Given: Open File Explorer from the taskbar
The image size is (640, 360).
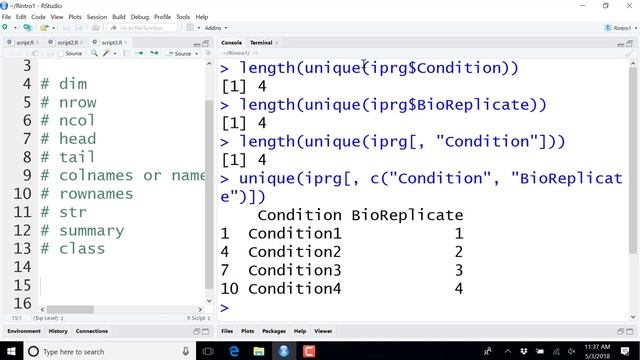Looking at the screenshot, I should tap(259, 351).
